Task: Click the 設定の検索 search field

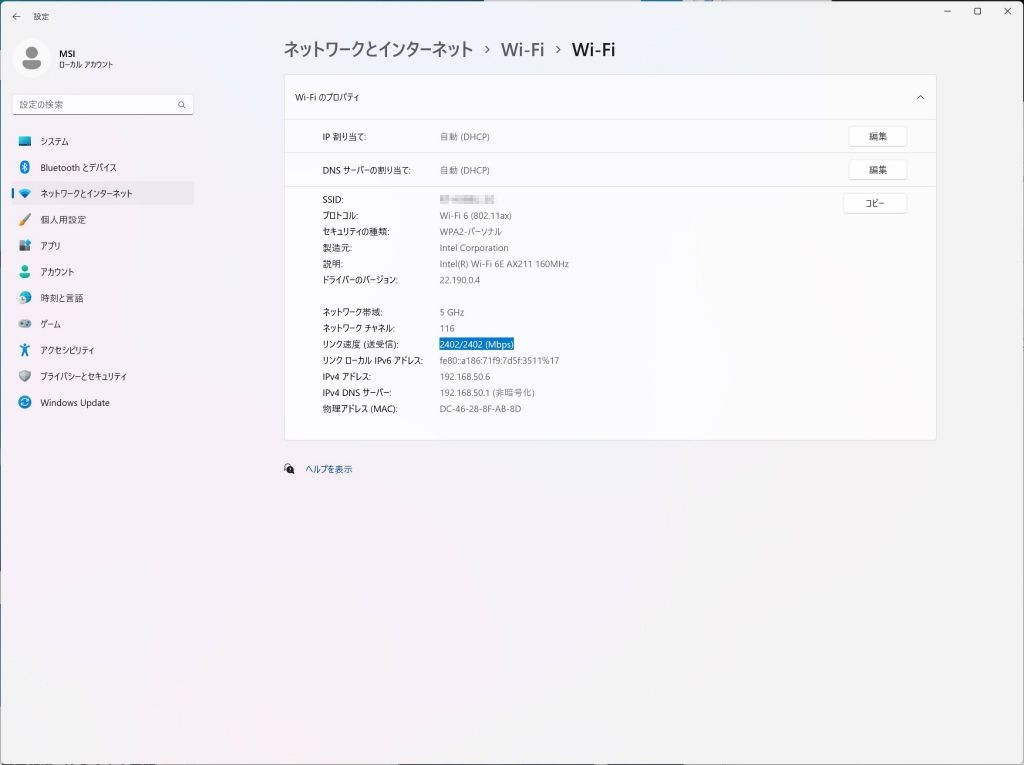Action: coord(103,105)
